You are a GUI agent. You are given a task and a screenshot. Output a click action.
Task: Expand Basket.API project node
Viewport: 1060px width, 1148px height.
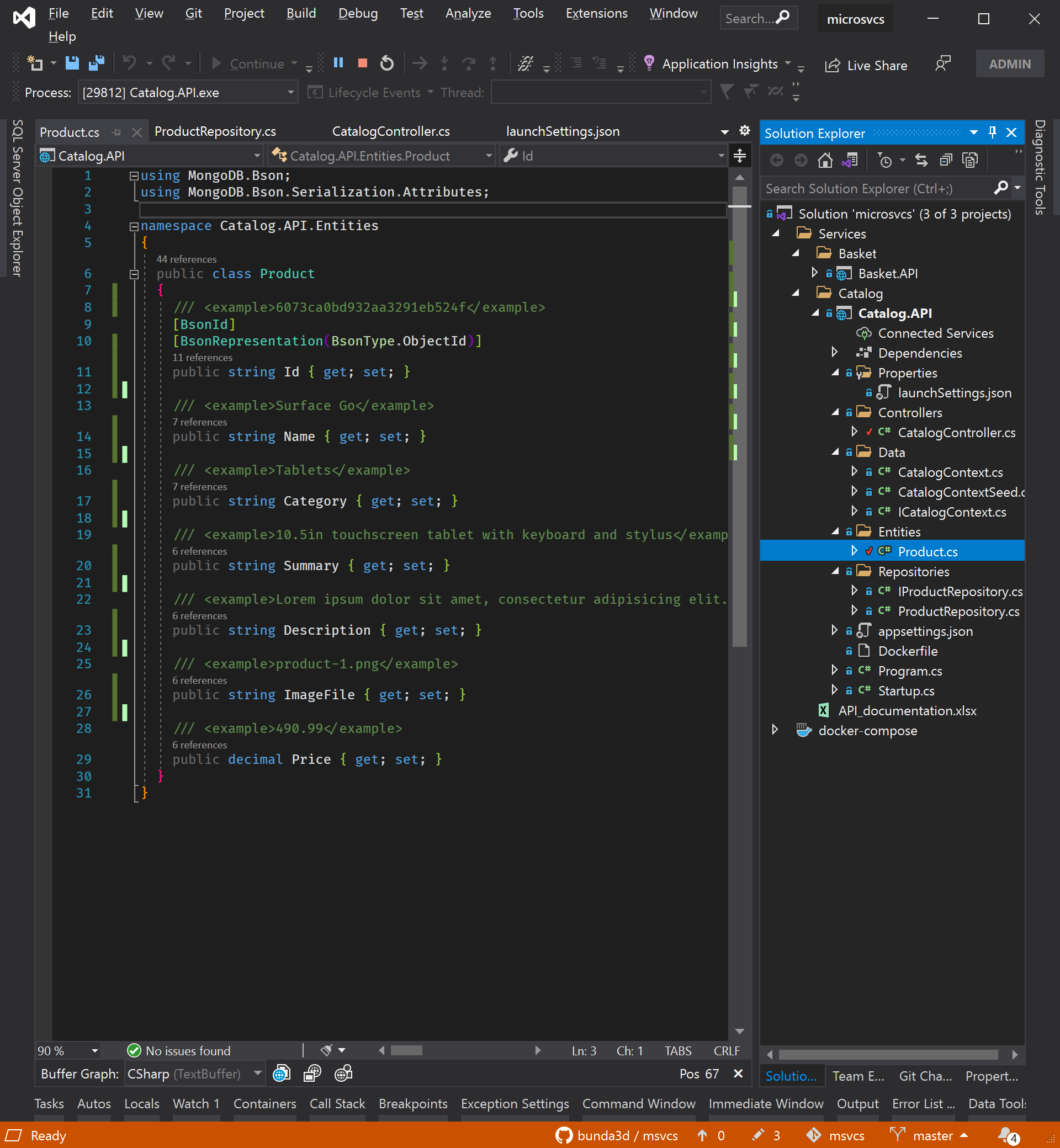(814, 273)
